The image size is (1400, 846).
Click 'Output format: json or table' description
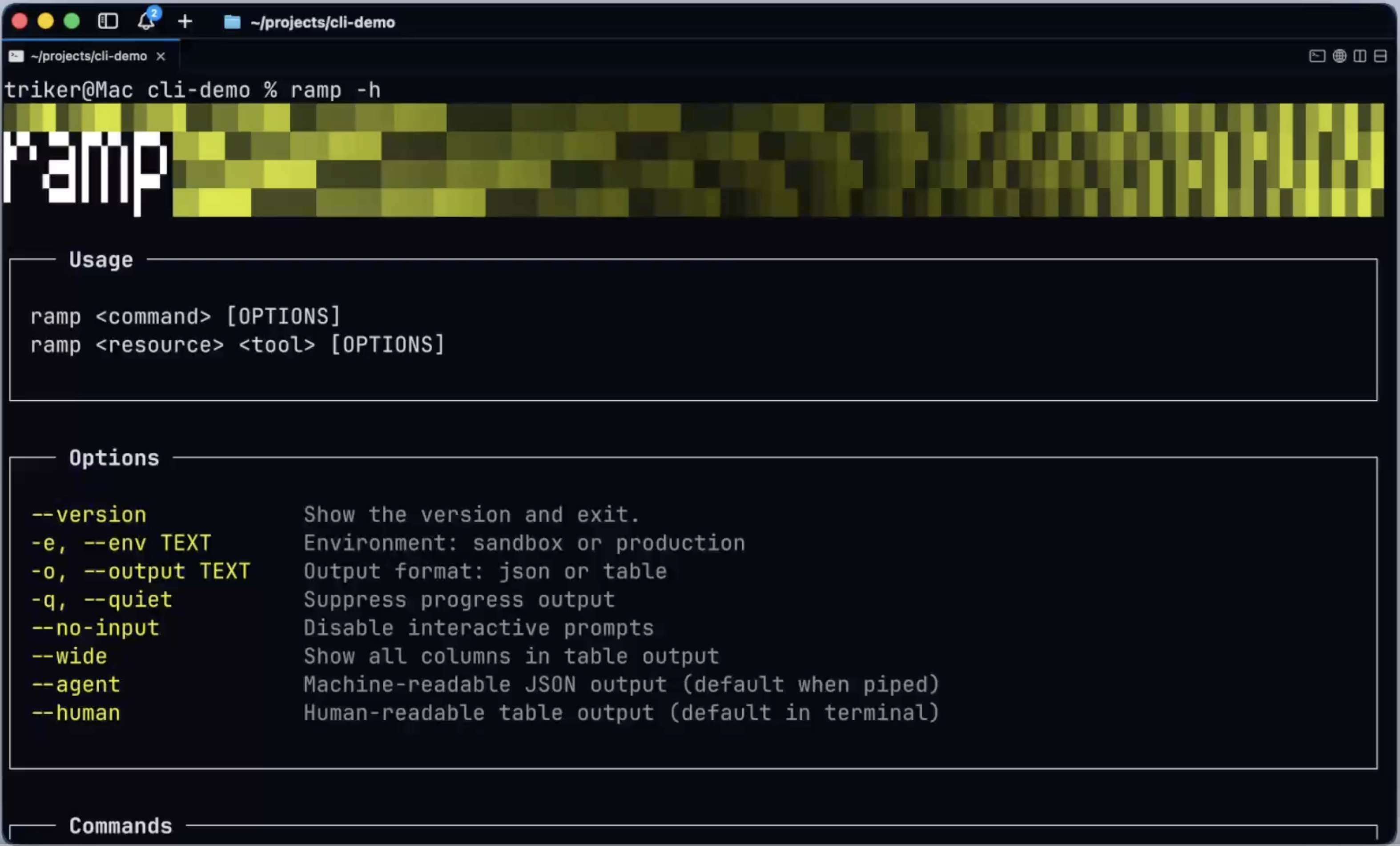click(x=485, y=572)
